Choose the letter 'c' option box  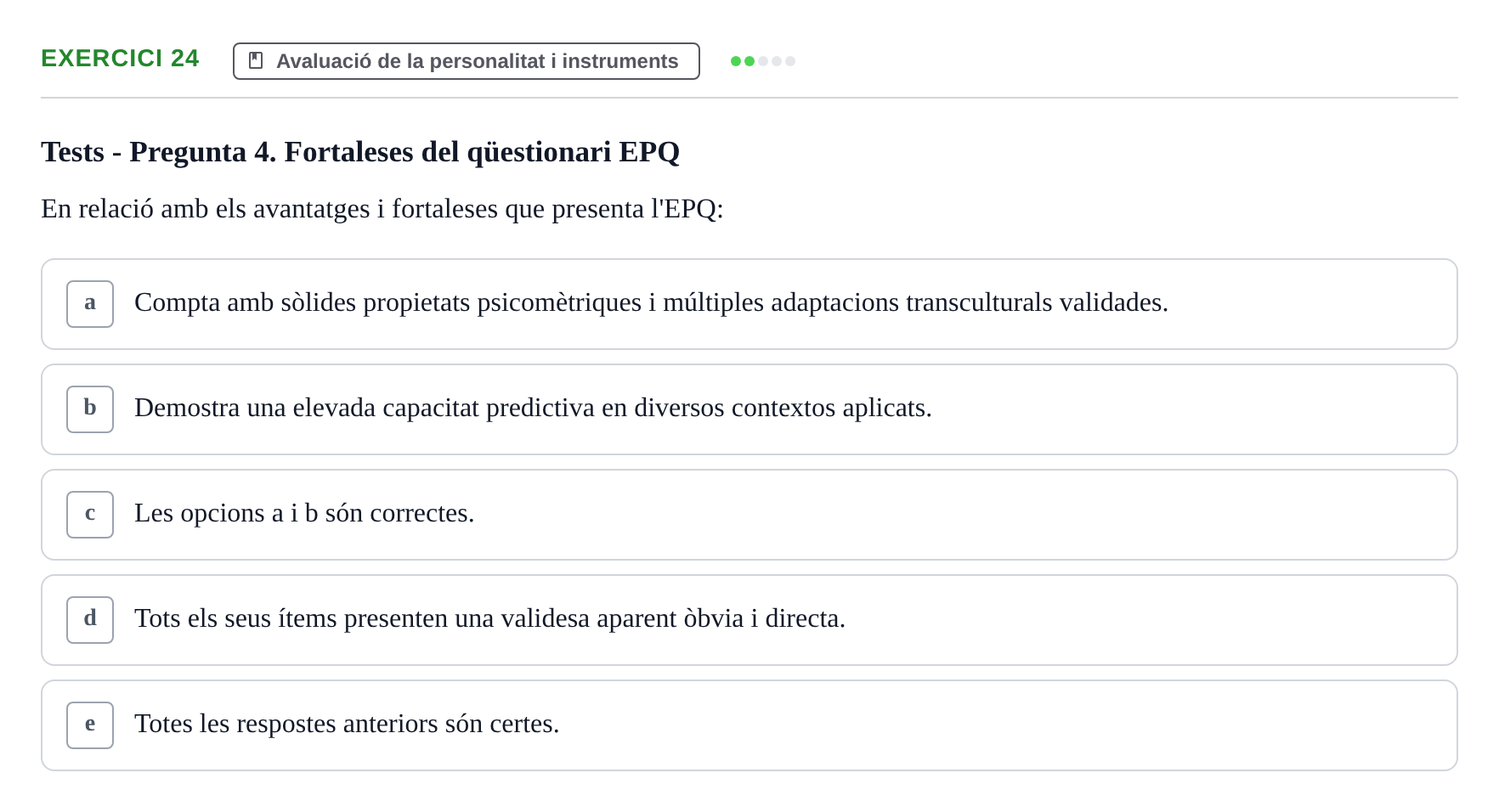[90, 515]
